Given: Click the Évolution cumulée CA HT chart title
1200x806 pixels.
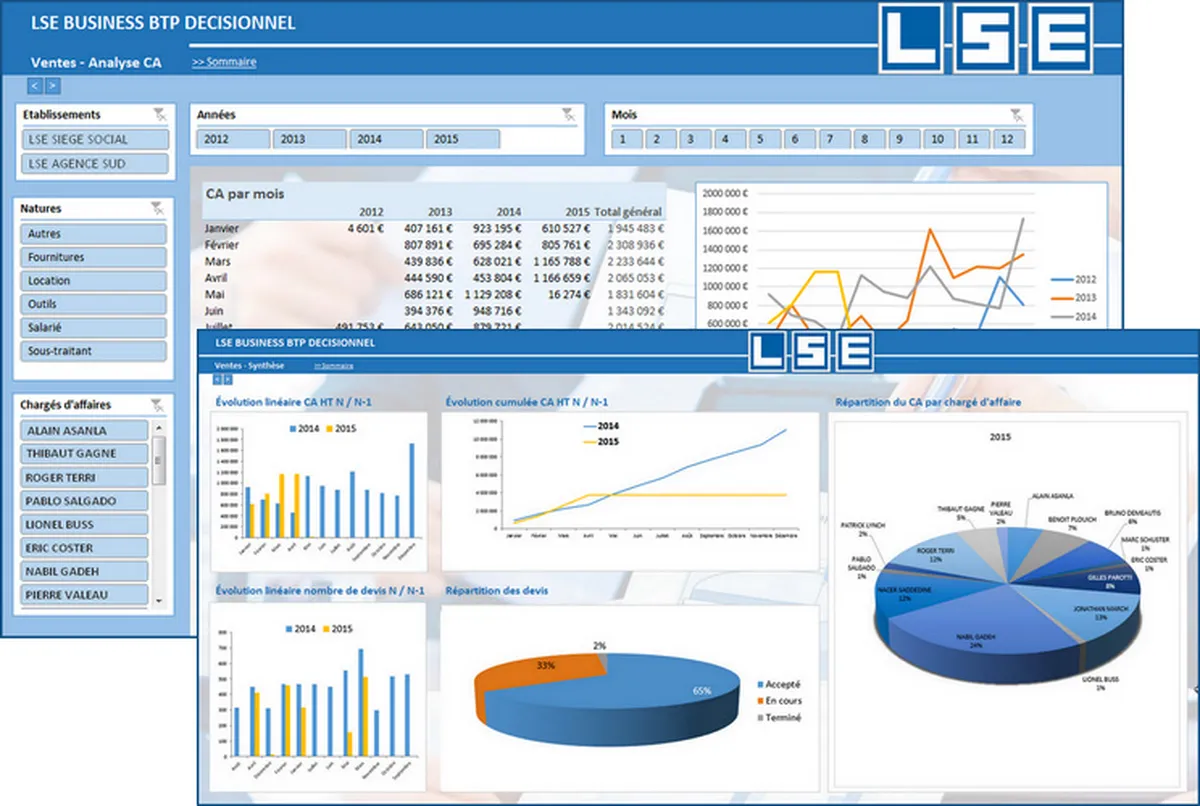Looking at the screenshot, I should [527, 403].
